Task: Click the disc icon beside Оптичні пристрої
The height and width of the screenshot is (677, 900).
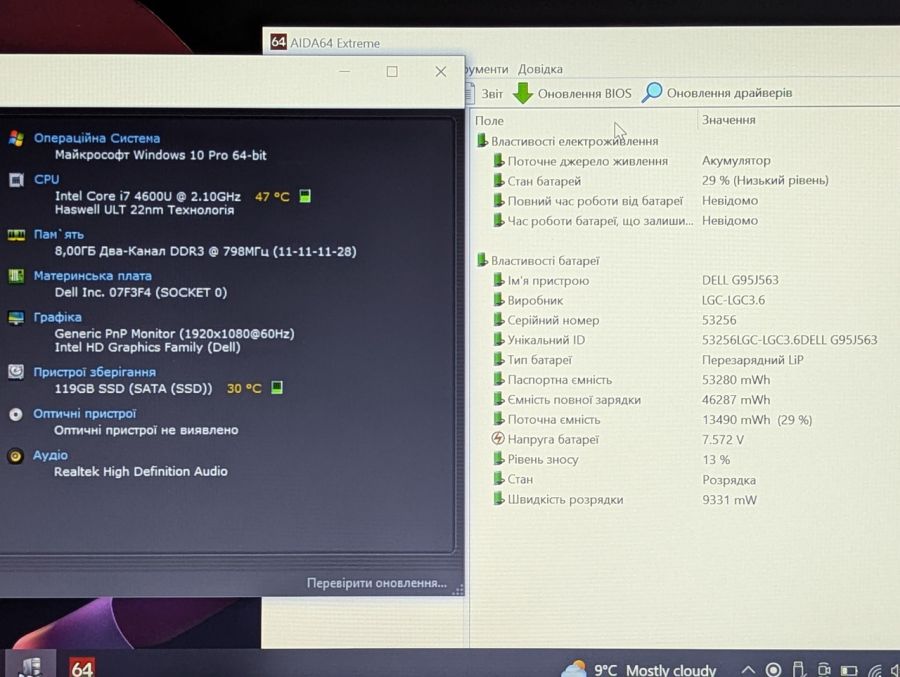Action: 16,414
